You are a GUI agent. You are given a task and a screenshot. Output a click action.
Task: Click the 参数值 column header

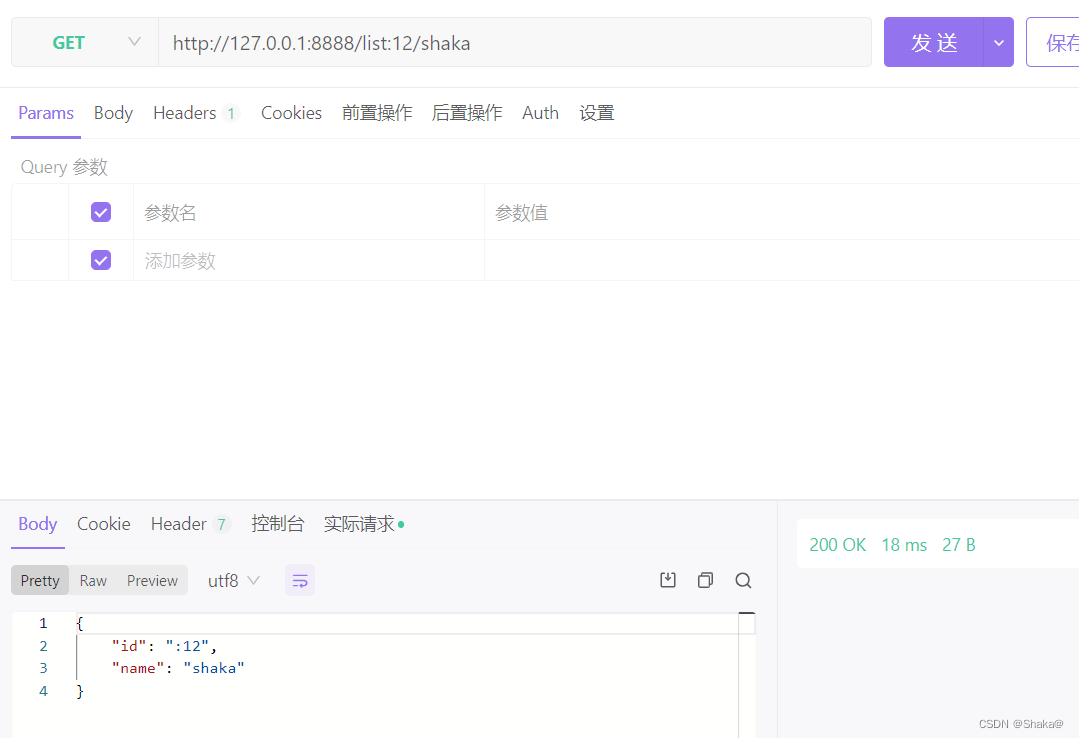522,213
